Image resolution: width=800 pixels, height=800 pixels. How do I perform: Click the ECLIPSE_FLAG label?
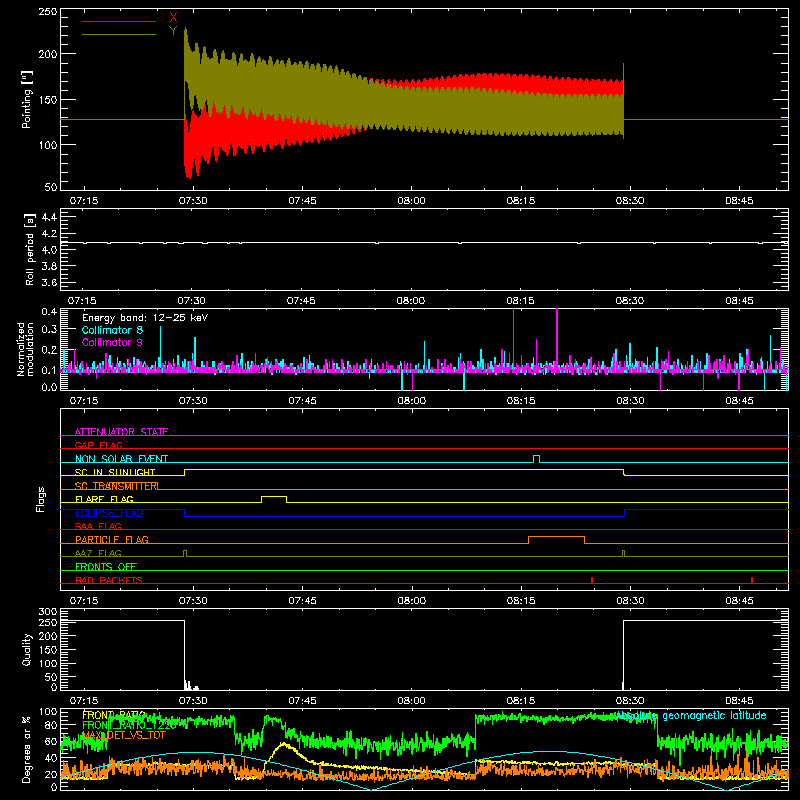tap(109, 513)
